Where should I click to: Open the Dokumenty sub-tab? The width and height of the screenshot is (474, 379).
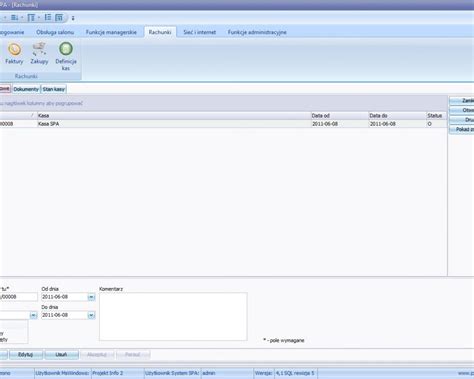(x=26, y=89)
